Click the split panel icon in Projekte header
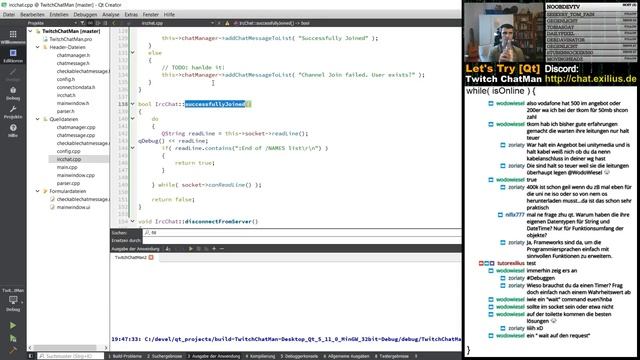The width and height of the screenshot is (640, 360). [98, 23]
